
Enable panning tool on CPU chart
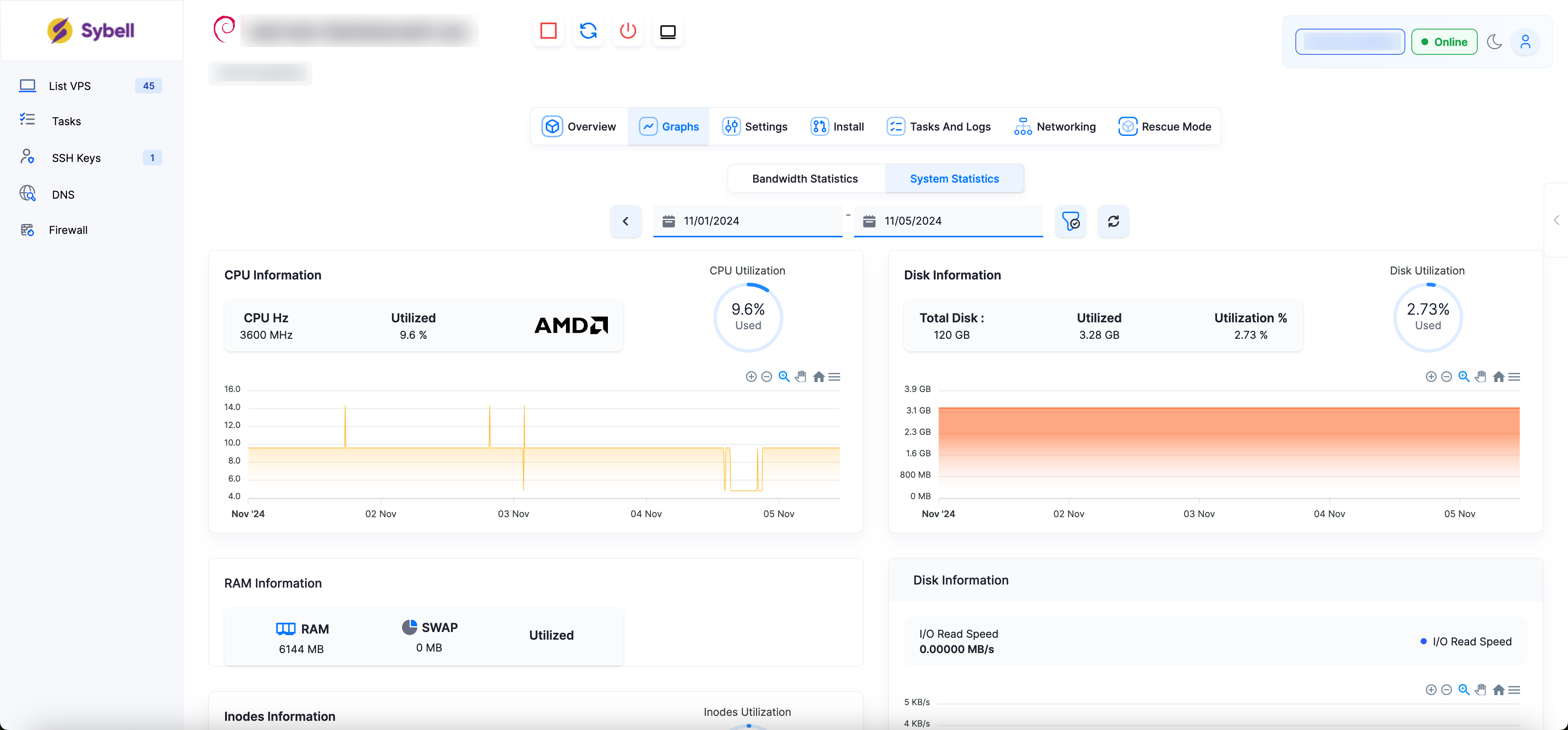point(801,377)
